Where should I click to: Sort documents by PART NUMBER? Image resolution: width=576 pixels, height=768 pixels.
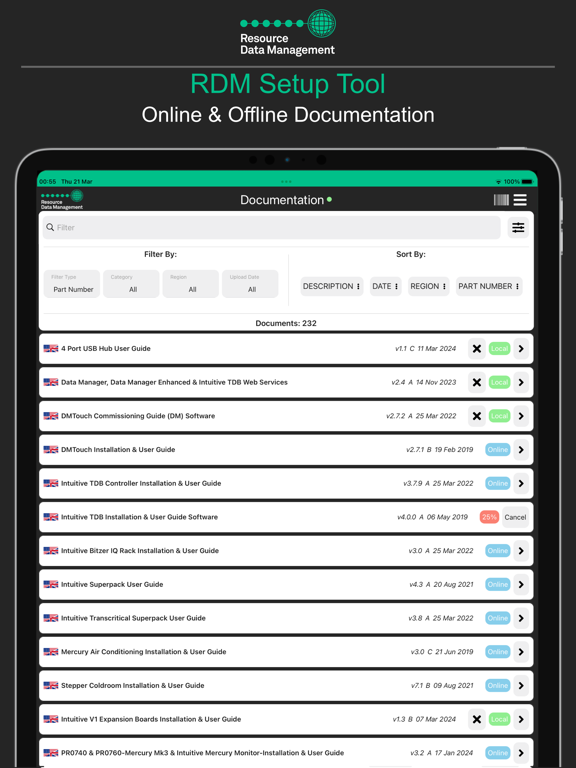coord(489,287)
